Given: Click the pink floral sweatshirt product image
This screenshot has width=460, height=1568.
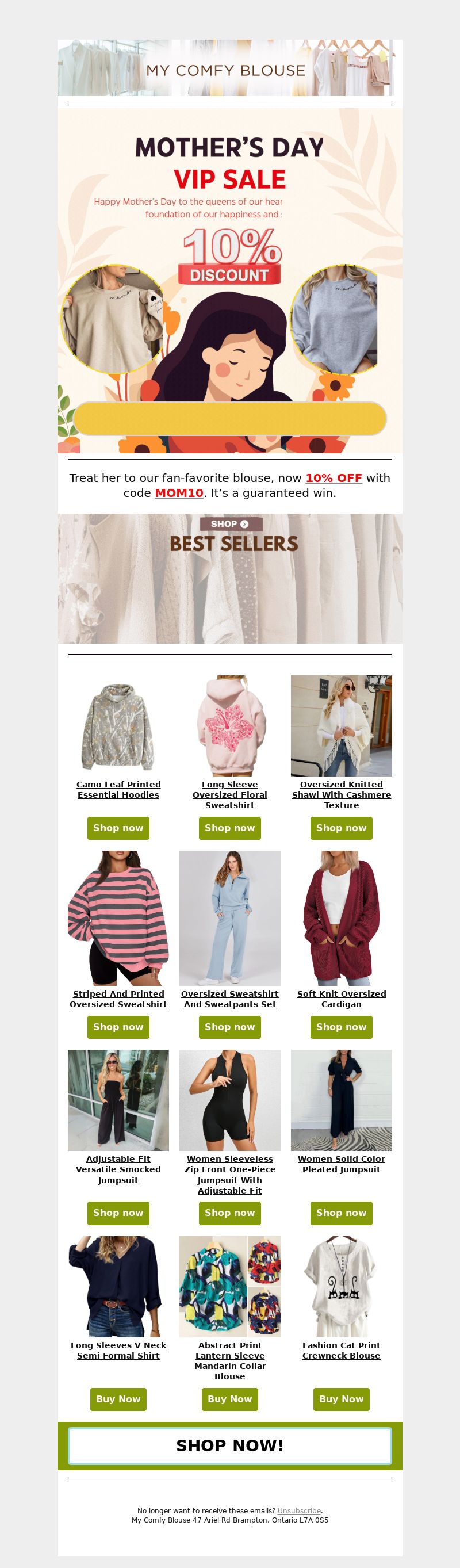Looking at the screenshot, I should (230, 725).
